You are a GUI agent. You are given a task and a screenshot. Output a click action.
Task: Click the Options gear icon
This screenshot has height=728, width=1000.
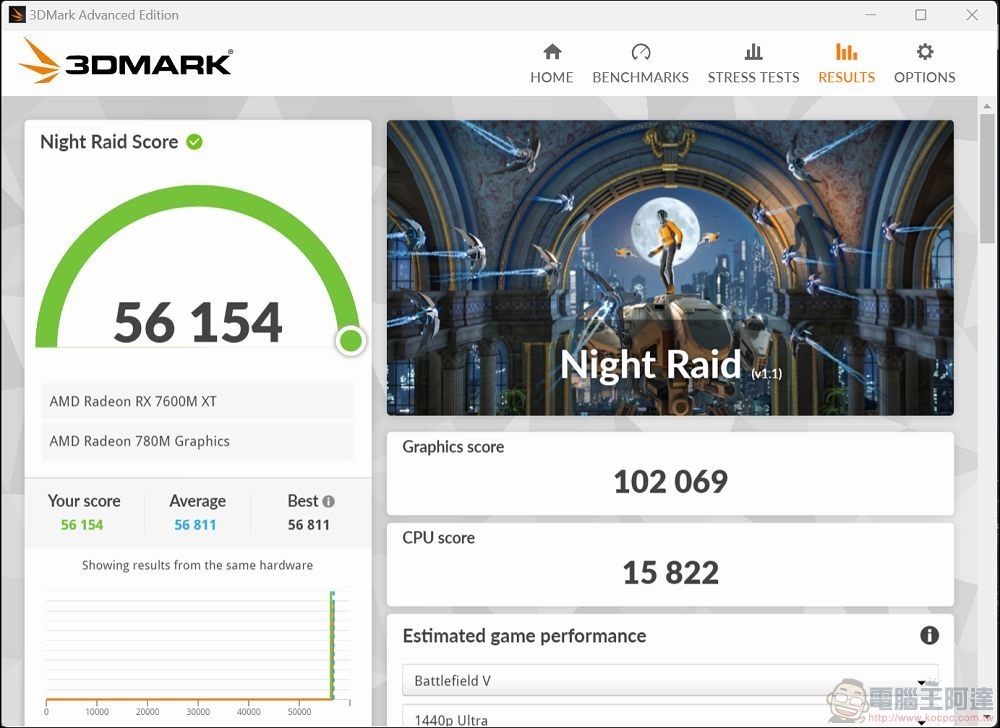[x=925, y=52]
